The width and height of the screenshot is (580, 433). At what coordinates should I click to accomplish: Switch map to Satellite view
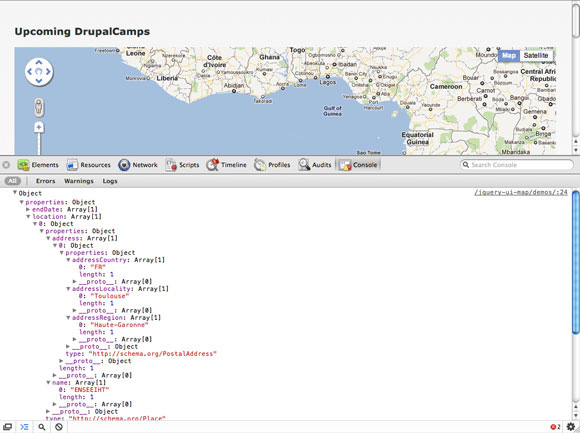536,55
